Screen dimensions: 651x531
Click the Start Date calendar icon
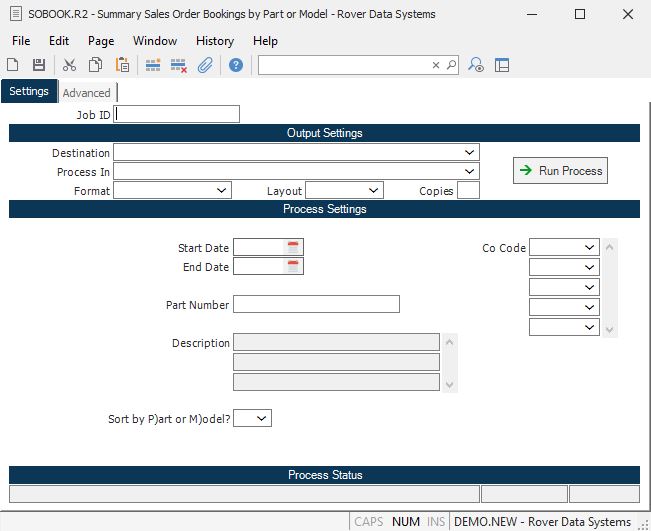[293, 247]
